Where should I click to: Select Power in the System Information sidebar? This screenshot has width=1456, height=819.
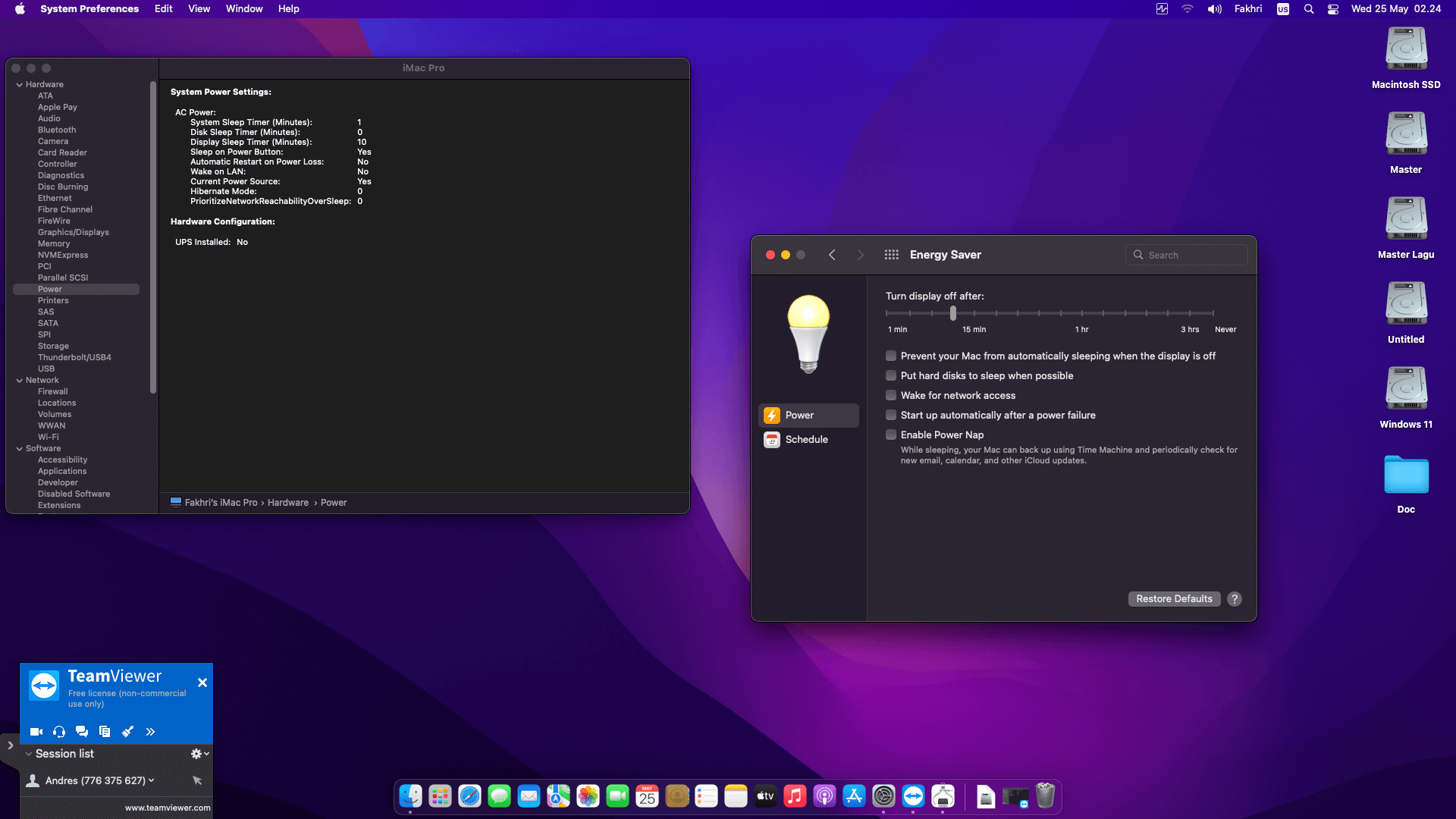click(x=76, y=290)
